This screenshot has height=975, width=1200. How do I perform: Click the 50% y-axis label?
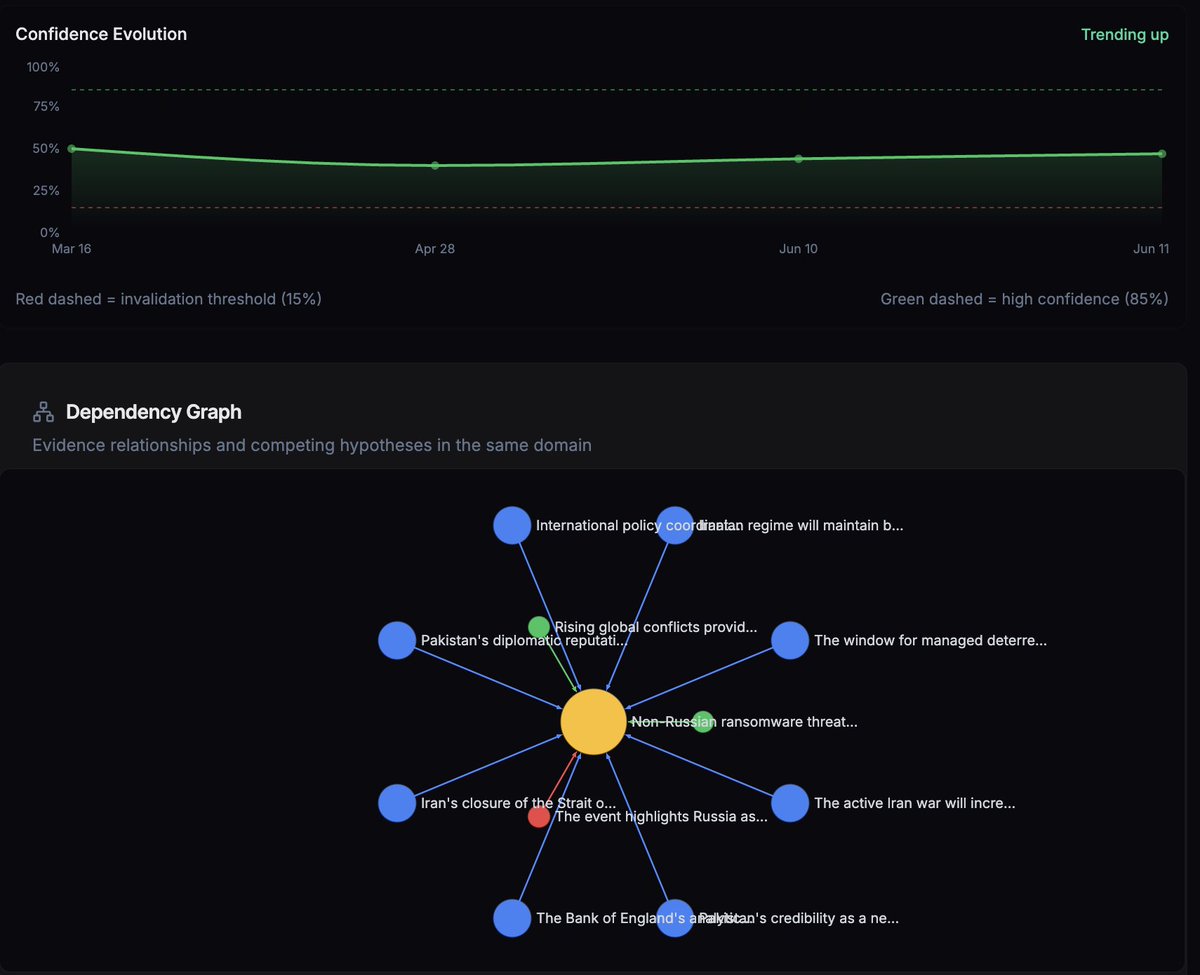[x=46, y=148]
